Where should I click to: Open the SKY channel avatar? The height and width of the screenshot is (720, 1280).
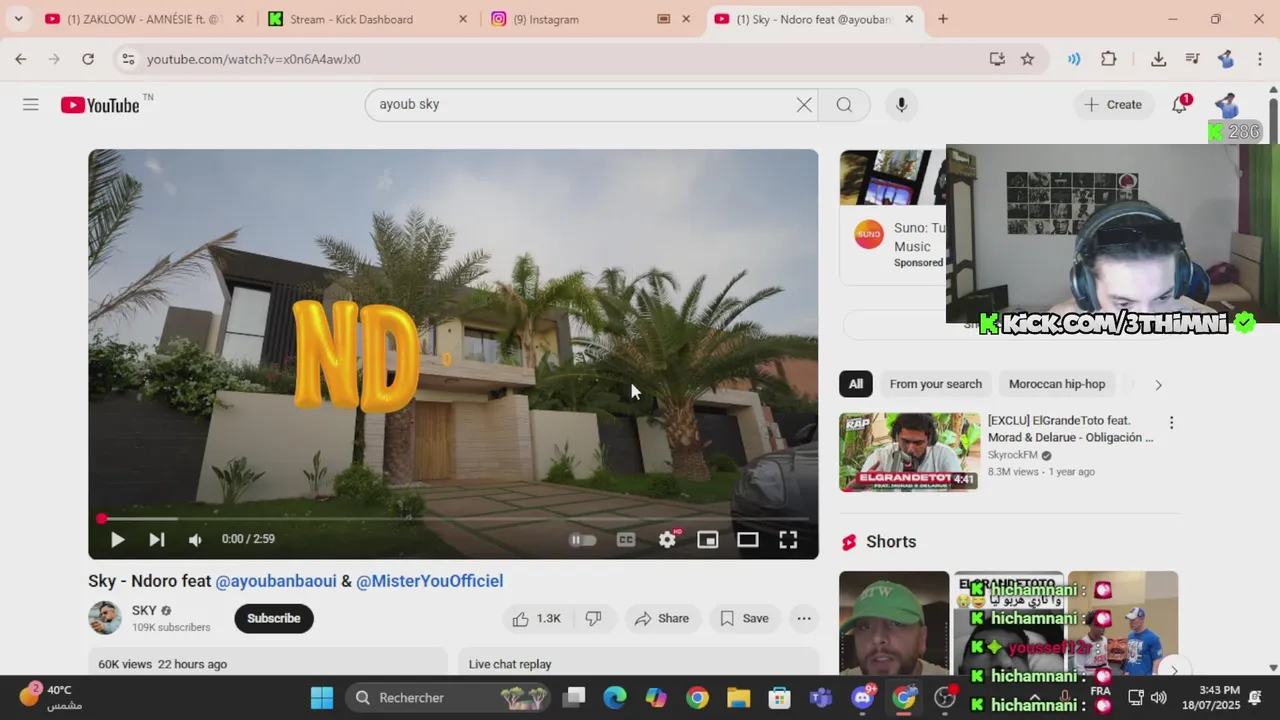click(105, 618)
